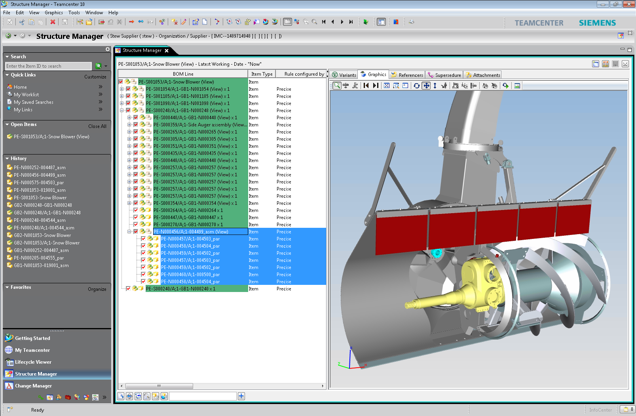
Task: Toggle checkbox of 004409_asm (View) row
Action: click(135, 232)
